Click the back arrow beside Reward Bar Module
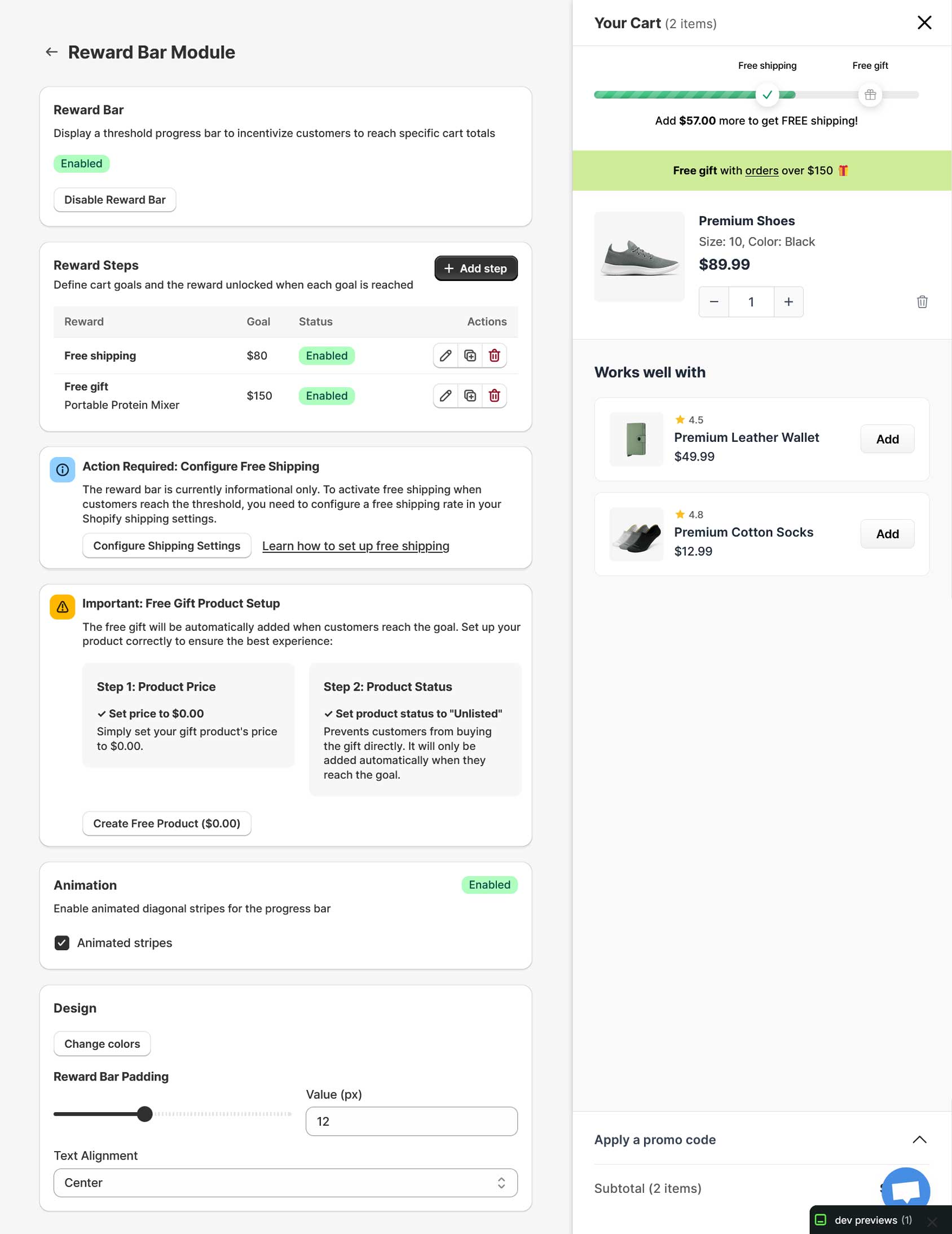The width and height of the screenshot is (952, 1234). (51, 52)
